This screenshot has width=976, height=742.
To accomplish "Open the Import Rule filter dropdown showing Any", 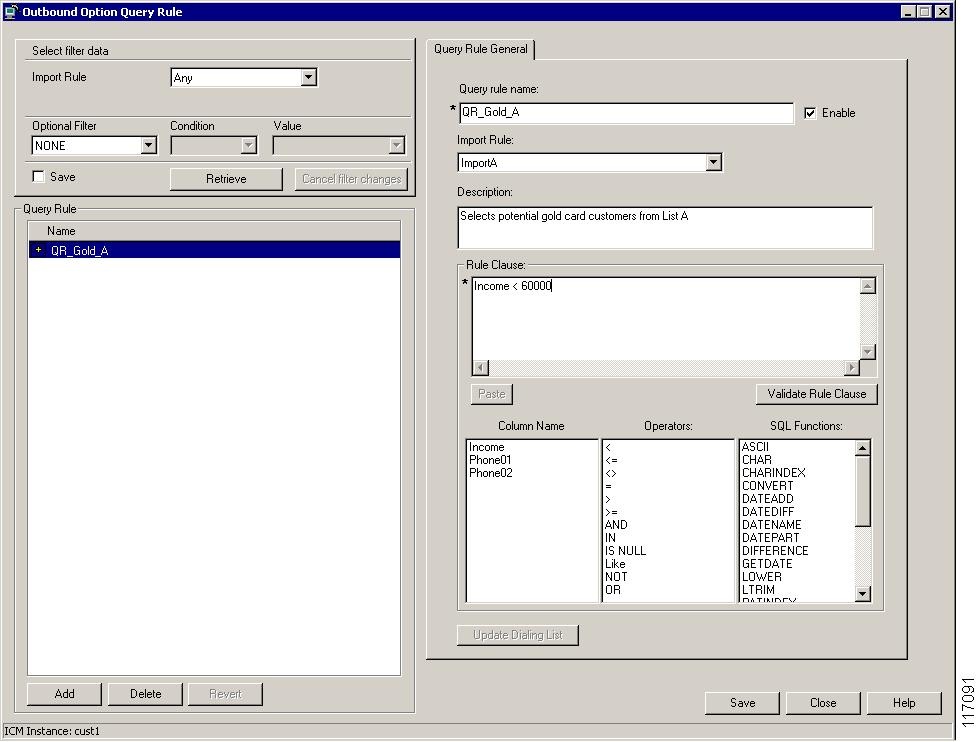I will click(x=306, y=77).
